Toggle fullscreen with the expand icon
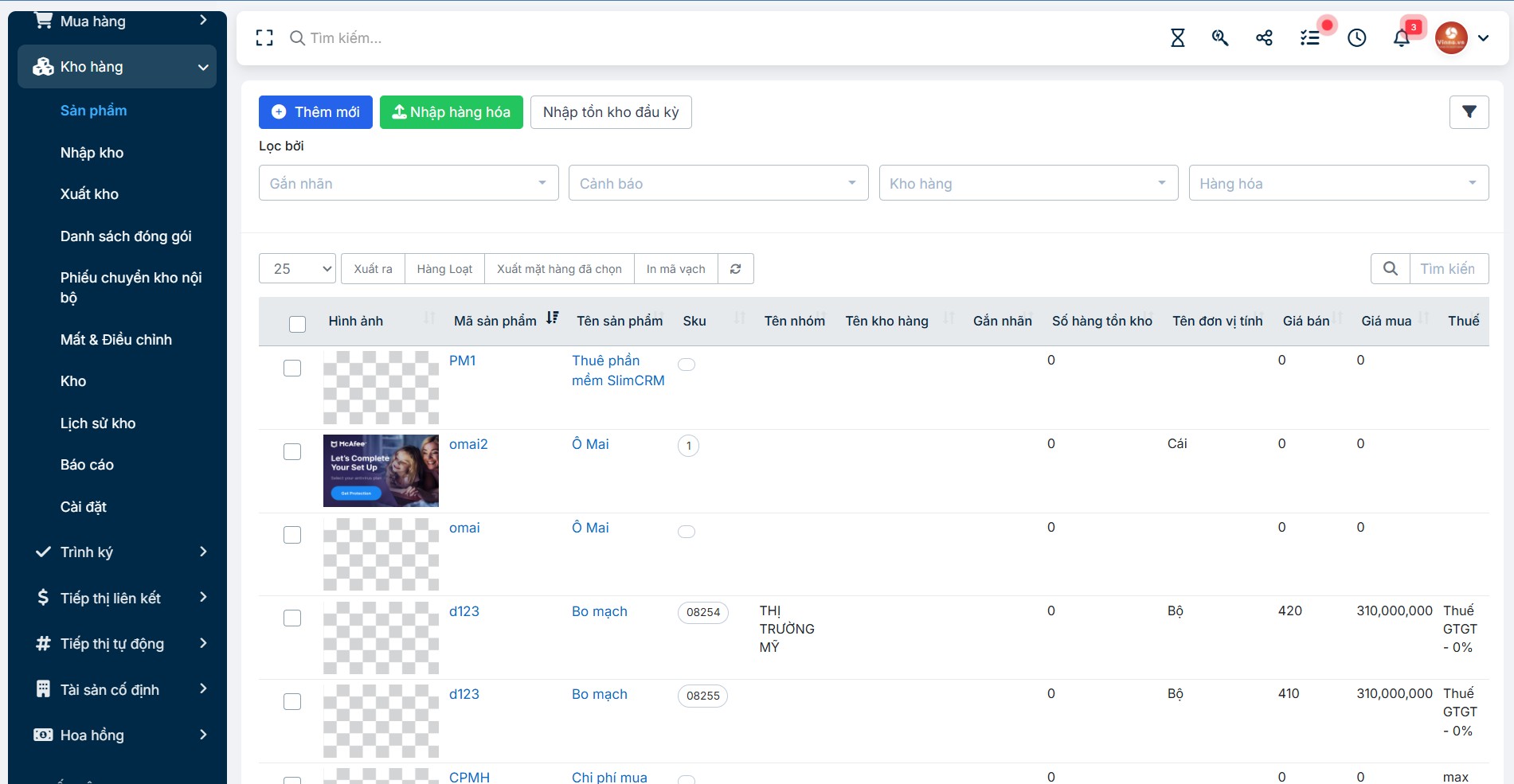The height and width of the screenshot is (784, 1514). (x=264, y=37)
